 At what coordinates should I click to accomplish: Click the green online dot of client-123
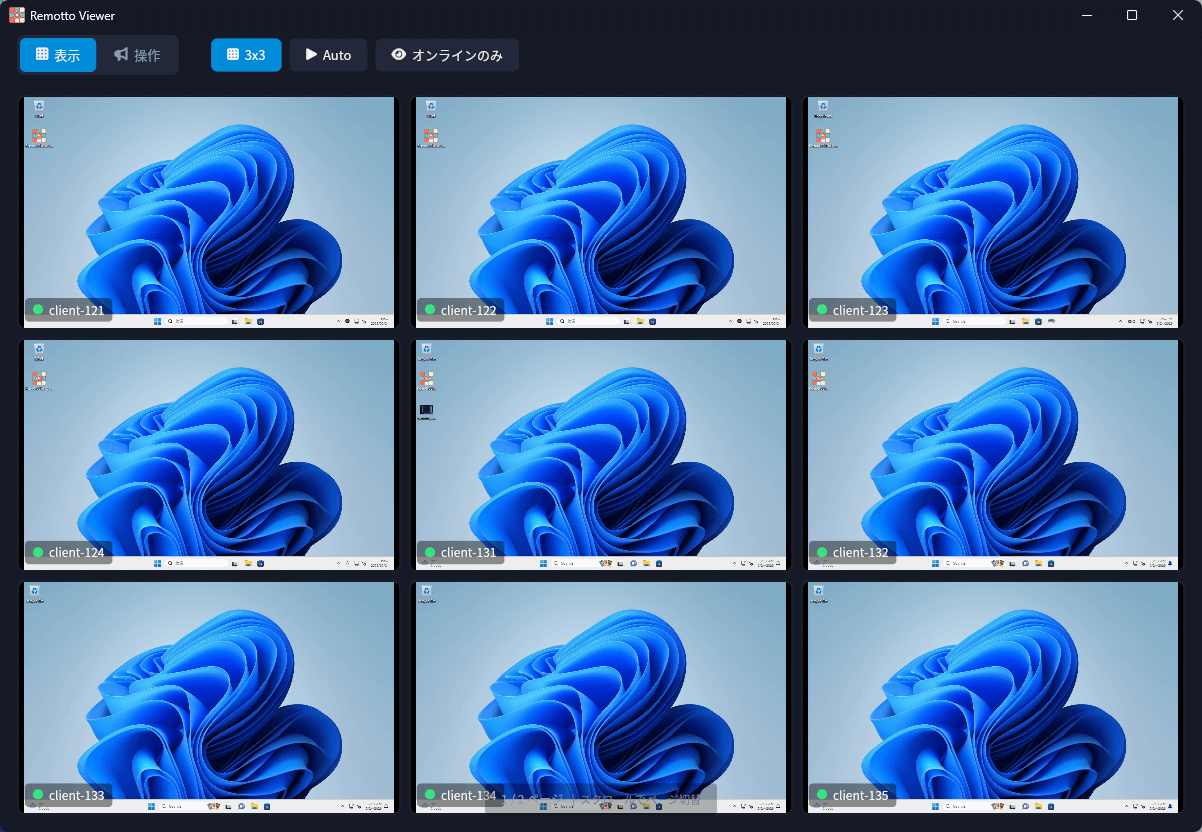(822, 310)
